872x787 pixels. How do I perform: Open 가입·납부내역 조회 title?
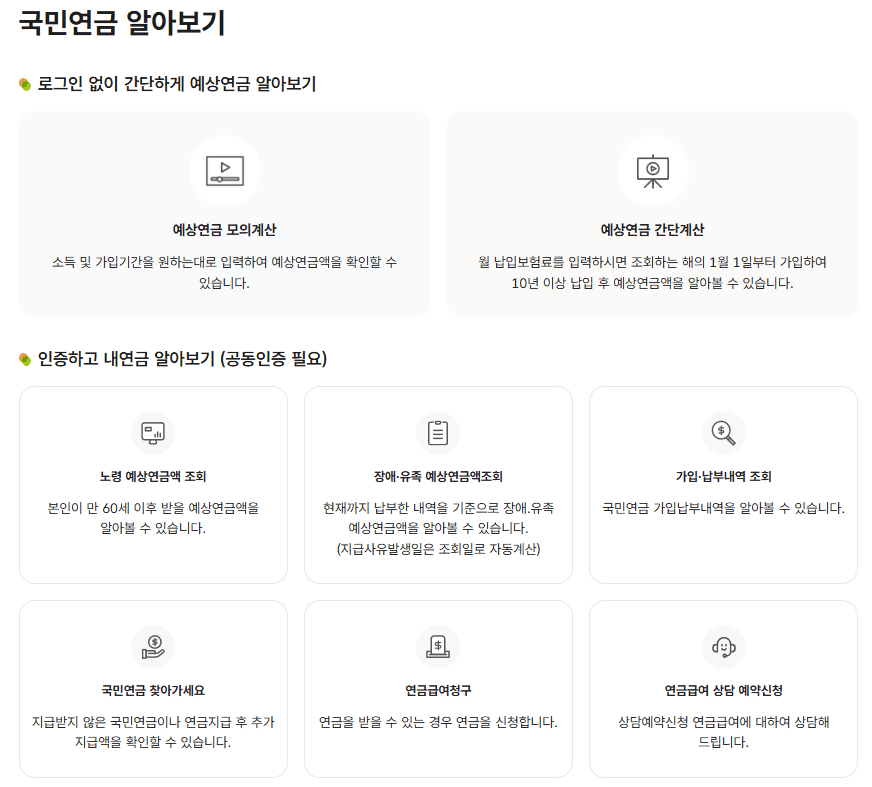point(724,476)
